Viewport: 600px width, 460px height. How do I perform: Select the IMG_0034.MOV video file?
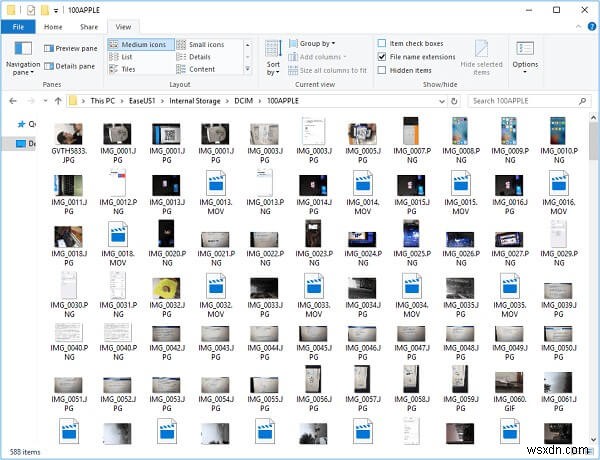pyautogui.click(x=412, y=295)
